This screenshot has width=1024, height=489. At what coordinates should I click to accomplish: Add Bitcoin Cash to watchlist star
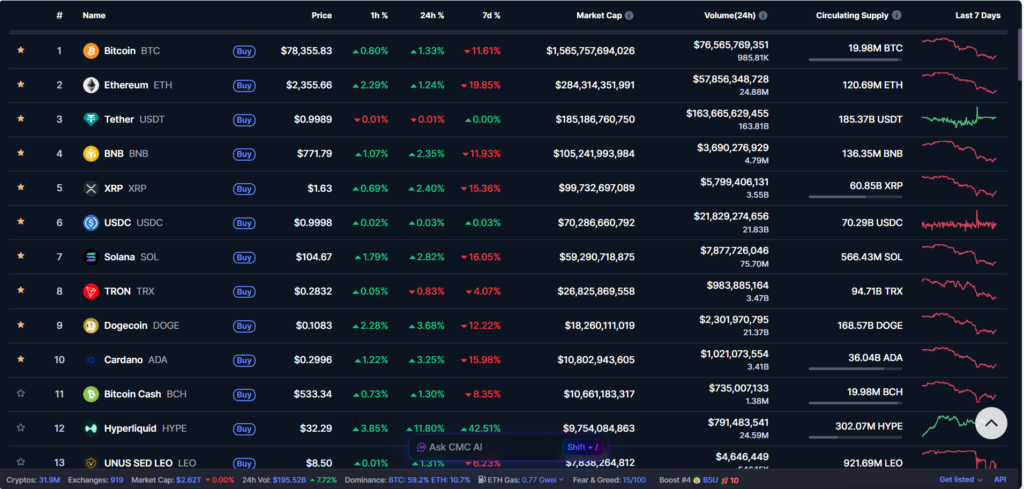coord(20,394)
